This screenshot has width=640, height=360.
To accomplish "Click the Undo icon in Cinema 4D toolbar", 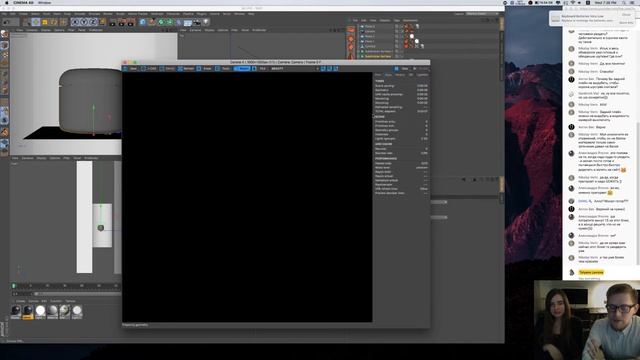I will pos(7,22).
